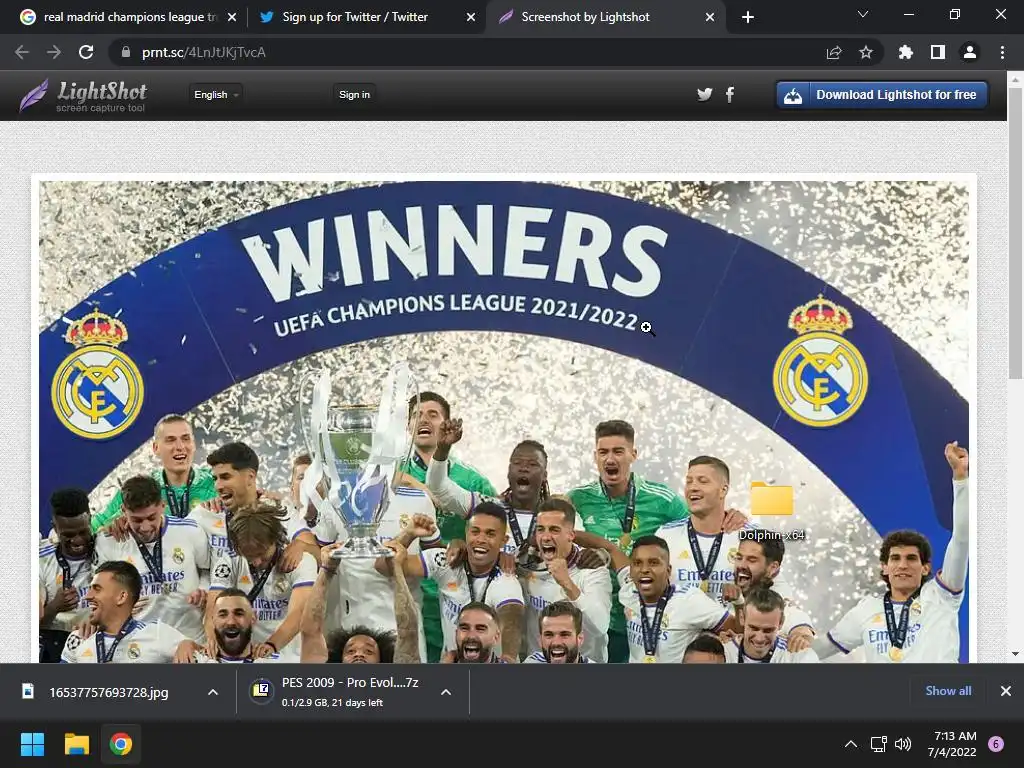Image resolution: width=1024 pixels, height=768 pixels.
Task: Click the 7z file icon in downloads bar
Action: pos(261,690)
